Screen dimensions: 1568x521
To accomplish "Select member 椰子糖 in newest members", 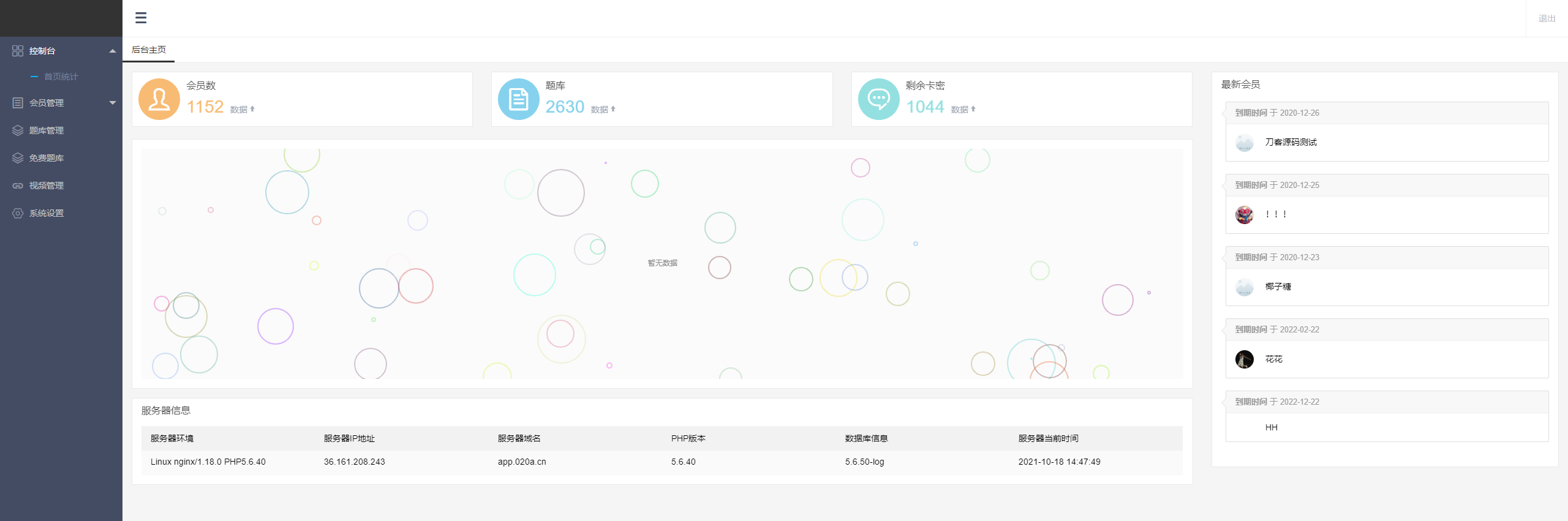I will (1278, 287).
